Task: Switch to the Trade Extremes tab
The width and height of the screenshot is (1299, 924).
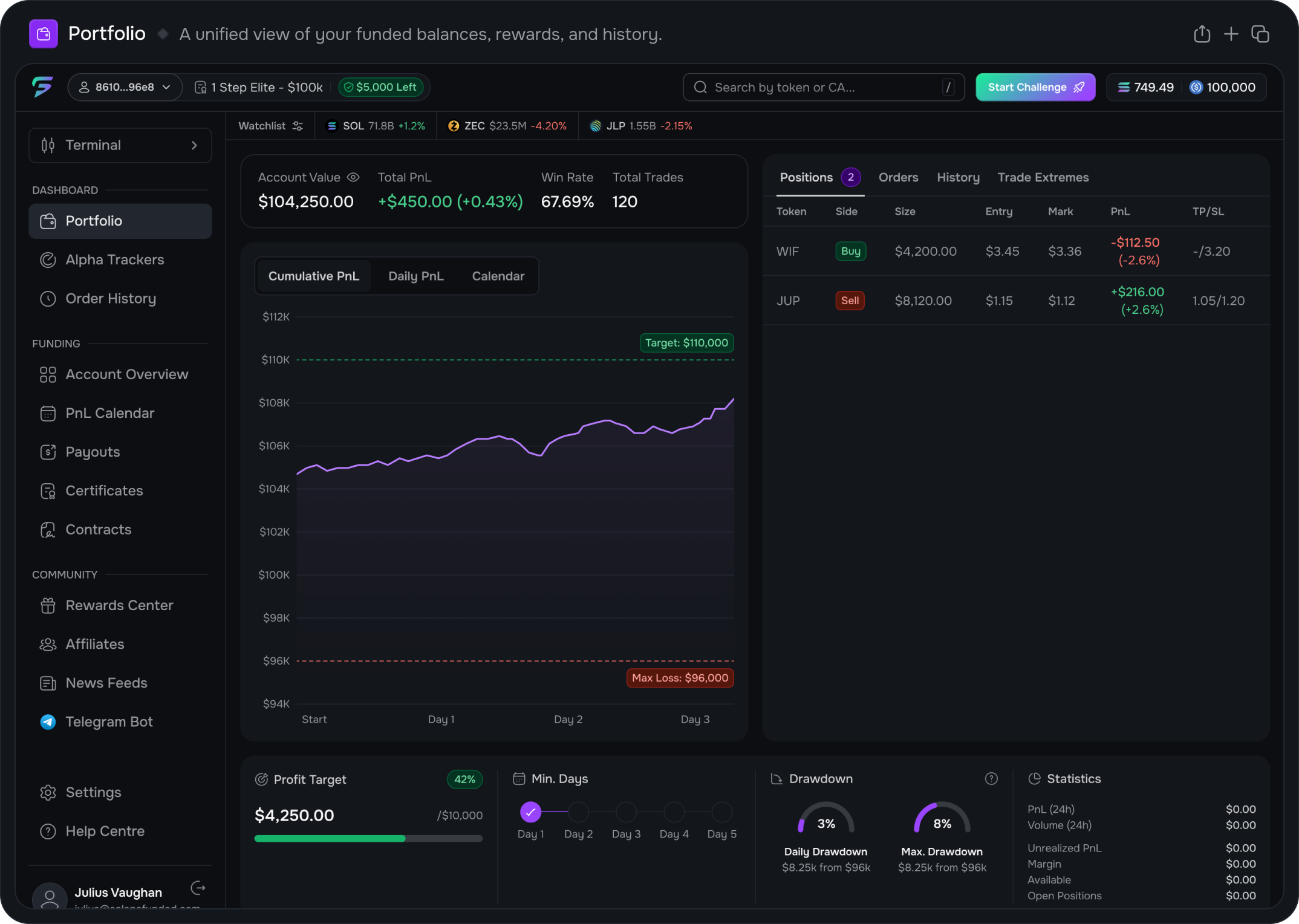Action: point(1043,177)
